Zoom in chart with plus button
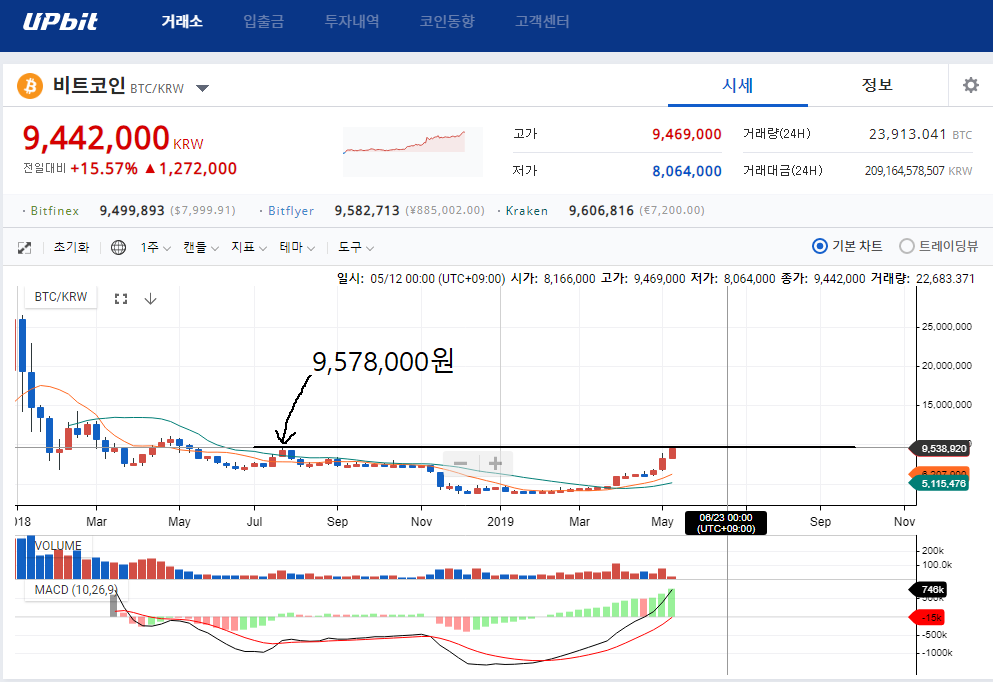The image size is (993, 682). pos(495,464)
